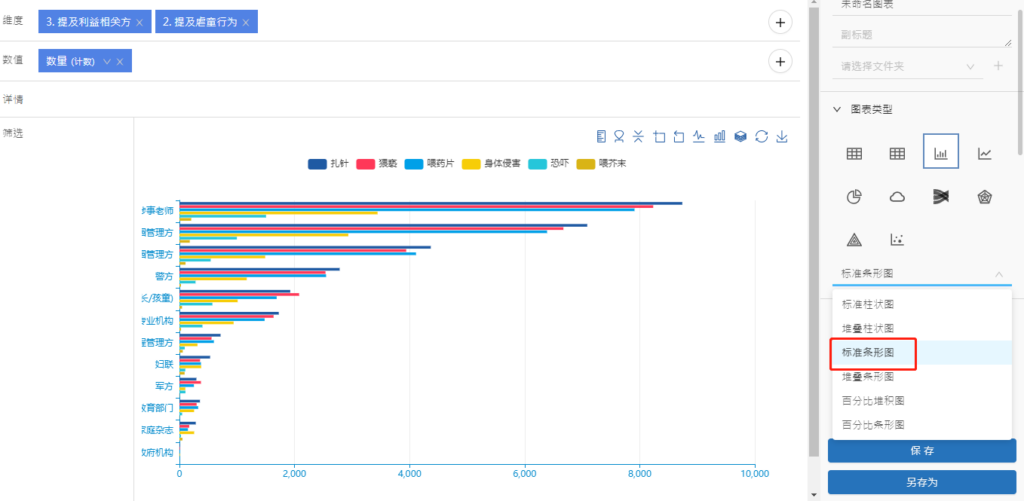Click the 副标题 subtitle input field

pos(921,34)
